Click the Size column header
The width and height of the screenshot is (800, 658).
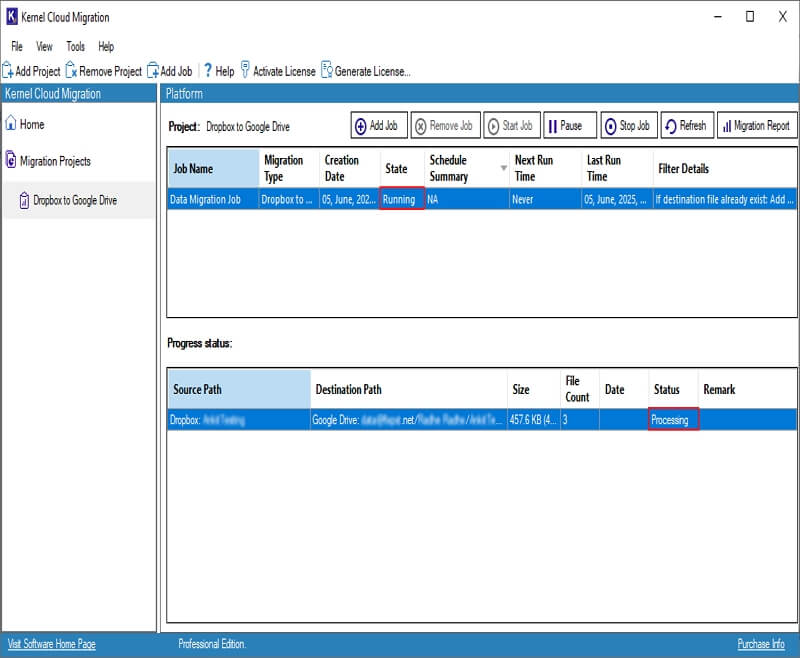click(x=534, y=389)
